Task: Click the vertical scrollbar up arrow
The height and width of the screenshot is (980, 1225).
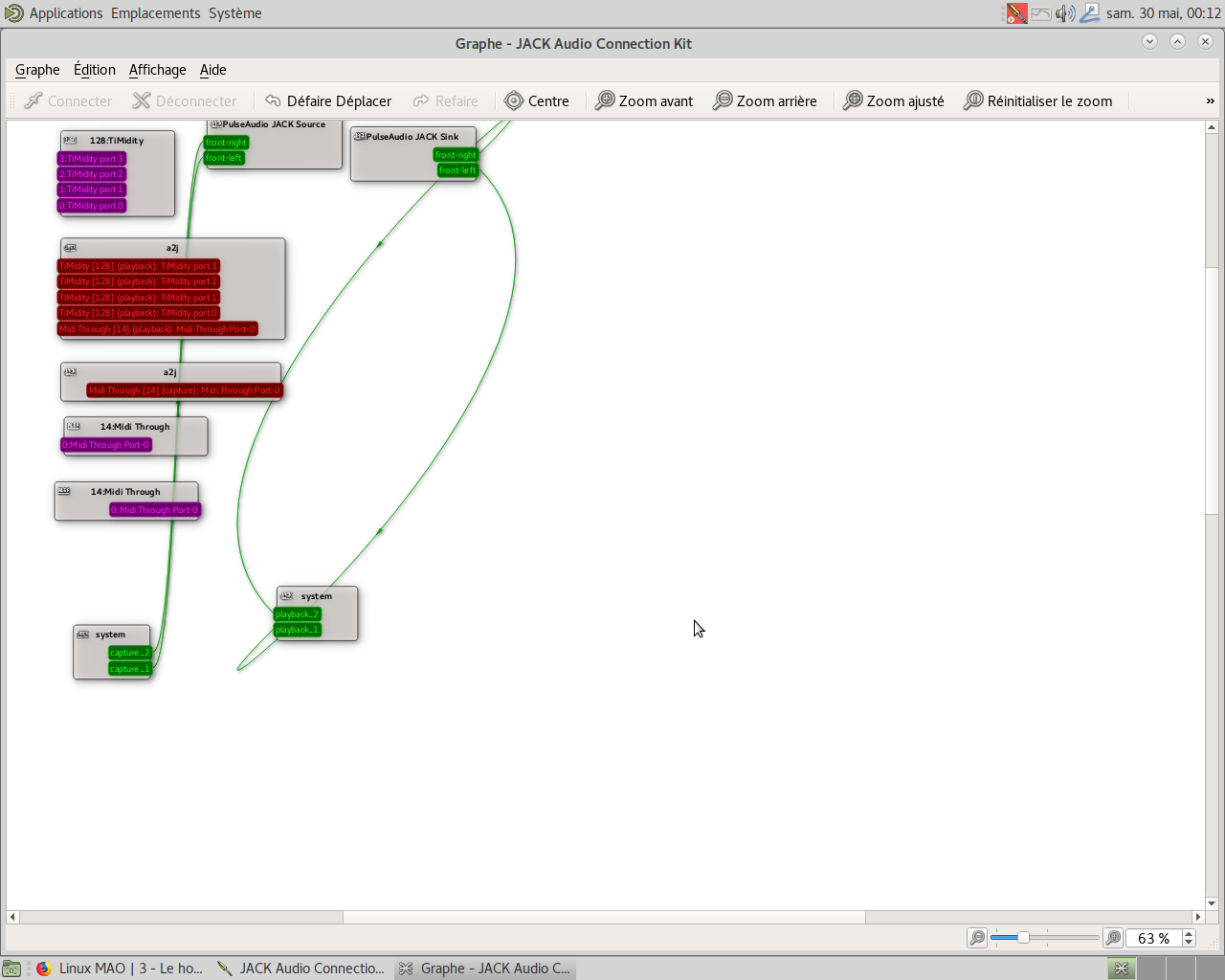Action: (1212, 127)
